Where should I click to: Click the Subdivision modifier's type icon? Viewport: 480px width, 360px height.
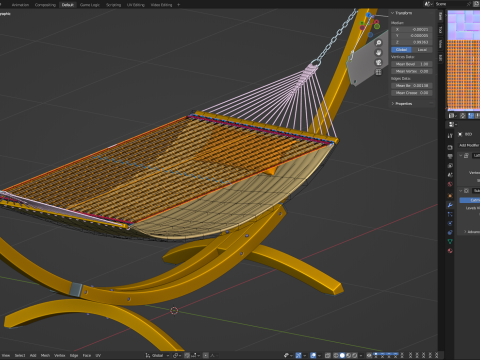(x=466, y=191)
